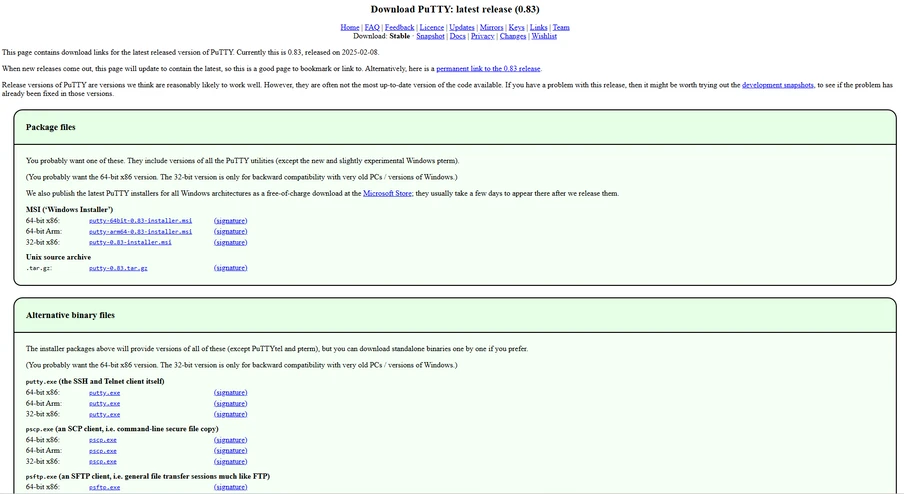The image size is (904, 494).
Task: Open signature for the .tar.gz source archive
Action: coord(230,268)
